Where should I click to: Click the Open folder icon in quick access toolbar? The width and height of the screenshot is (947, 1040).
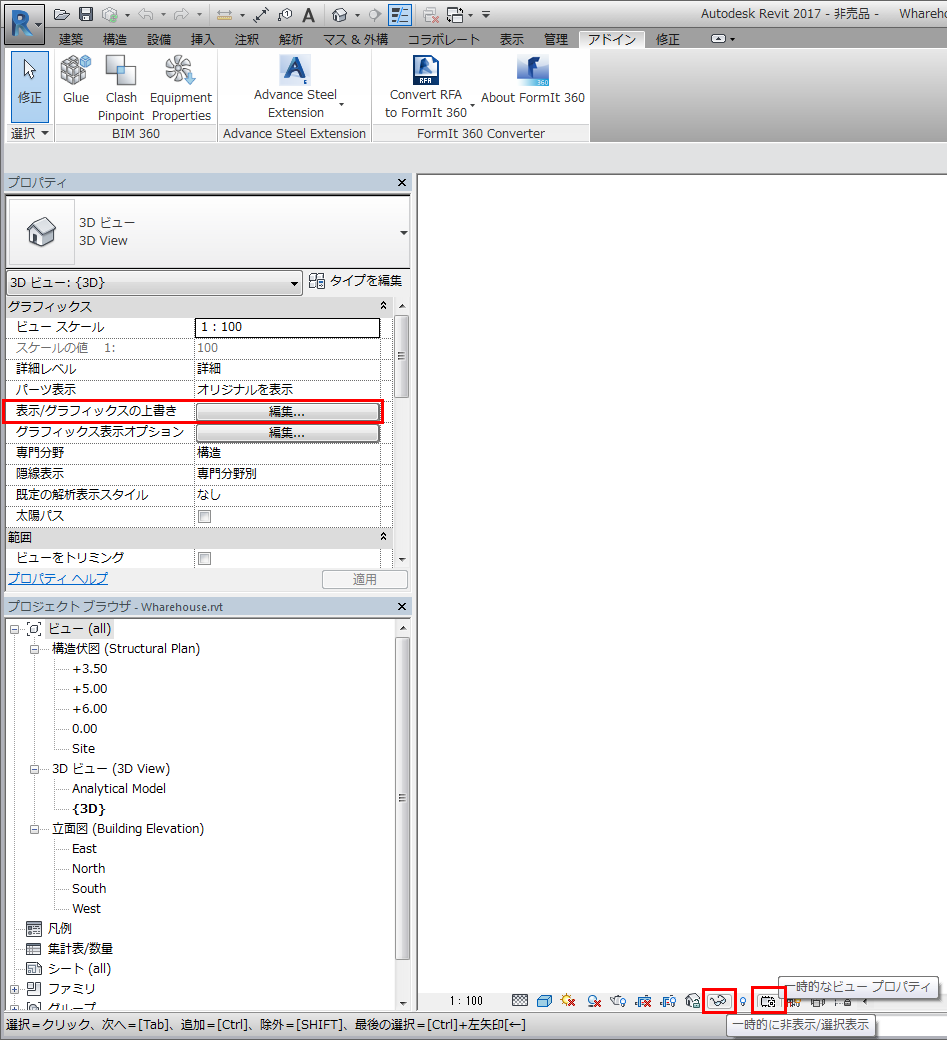click(62, 14)
